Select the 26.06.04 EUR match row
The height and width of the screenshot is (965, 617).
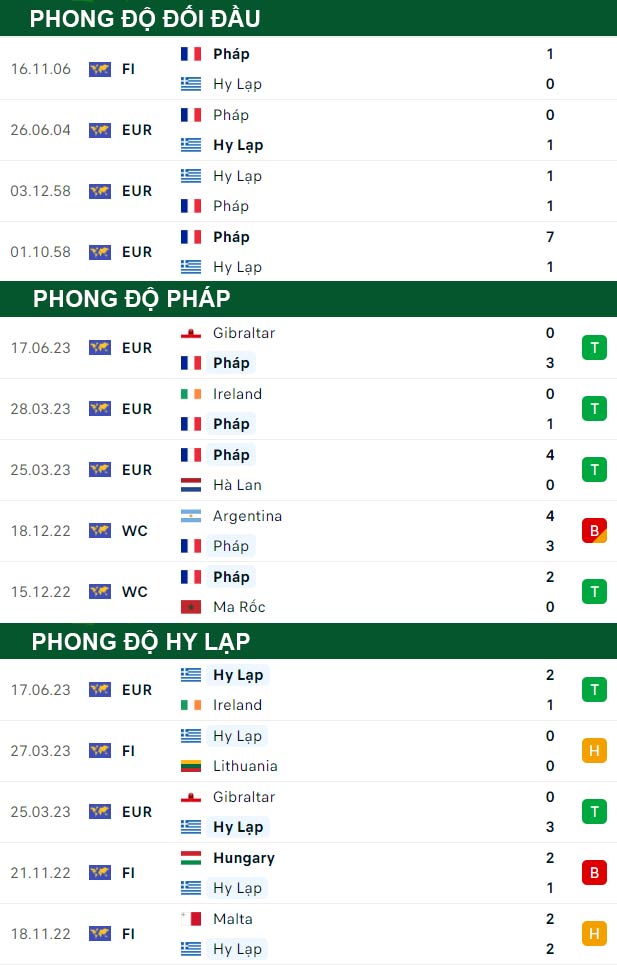click(x=308, y=130)
